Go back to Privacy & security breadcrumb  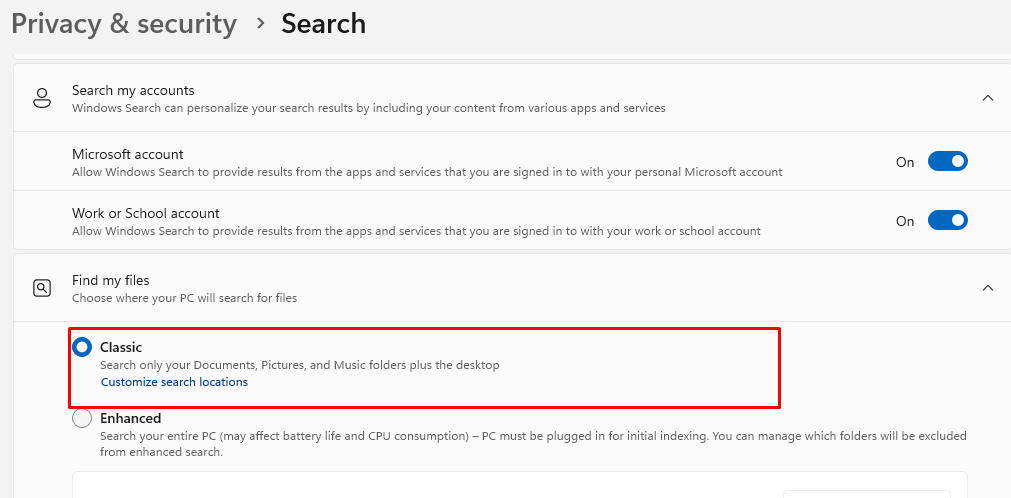coord(124,24)
